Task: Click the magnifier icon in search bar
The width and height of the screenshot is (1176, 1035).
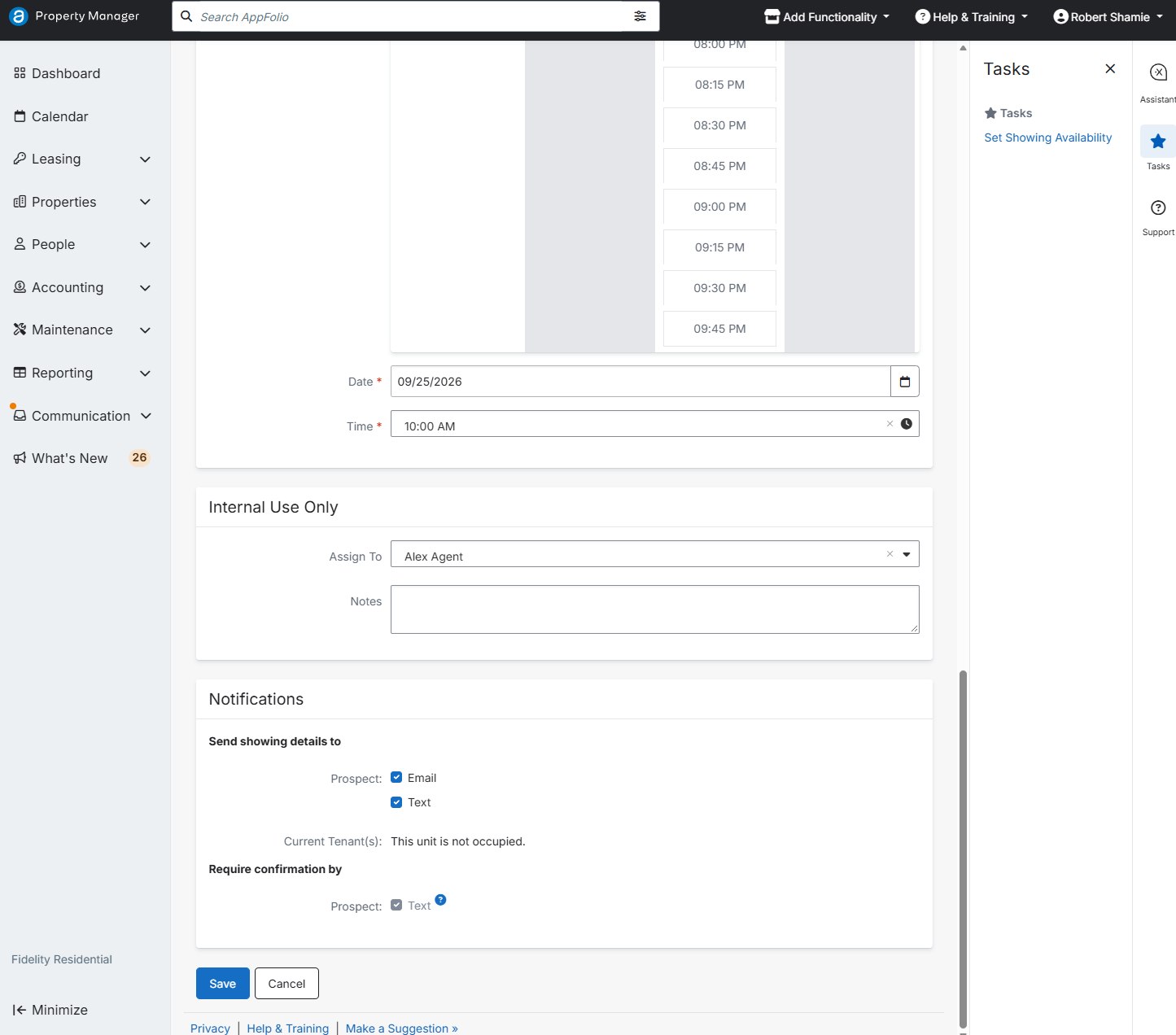Action: [x=186, y=16]
